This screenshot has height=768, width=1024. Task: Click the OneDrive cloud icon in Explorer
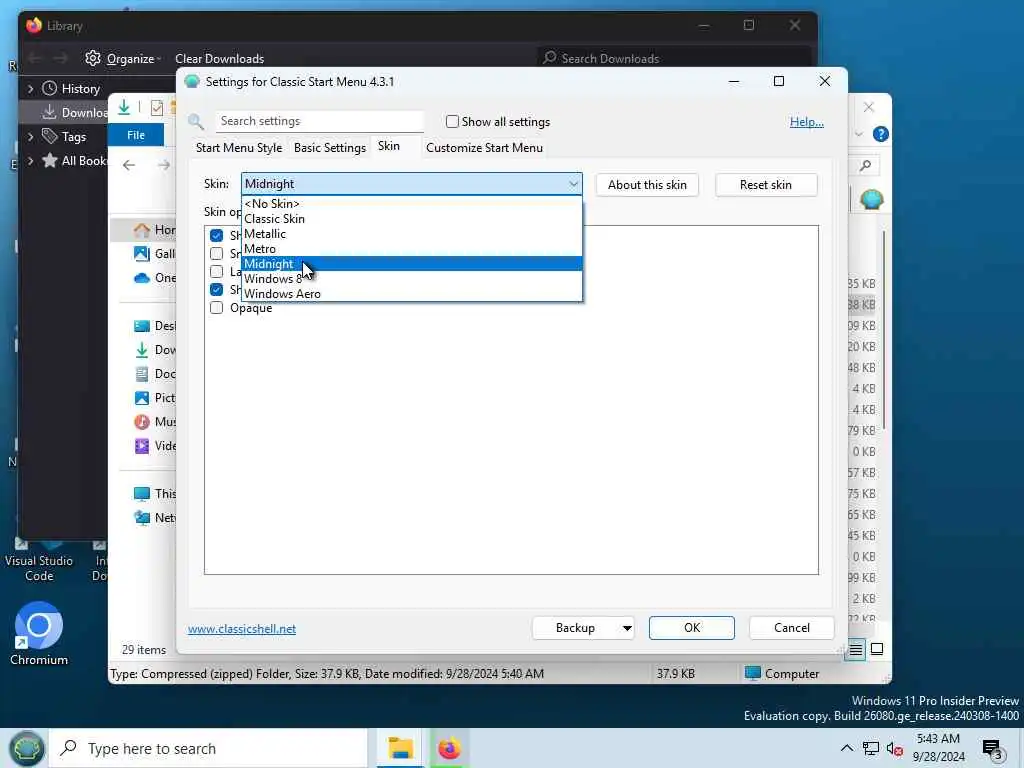(142, 278)
